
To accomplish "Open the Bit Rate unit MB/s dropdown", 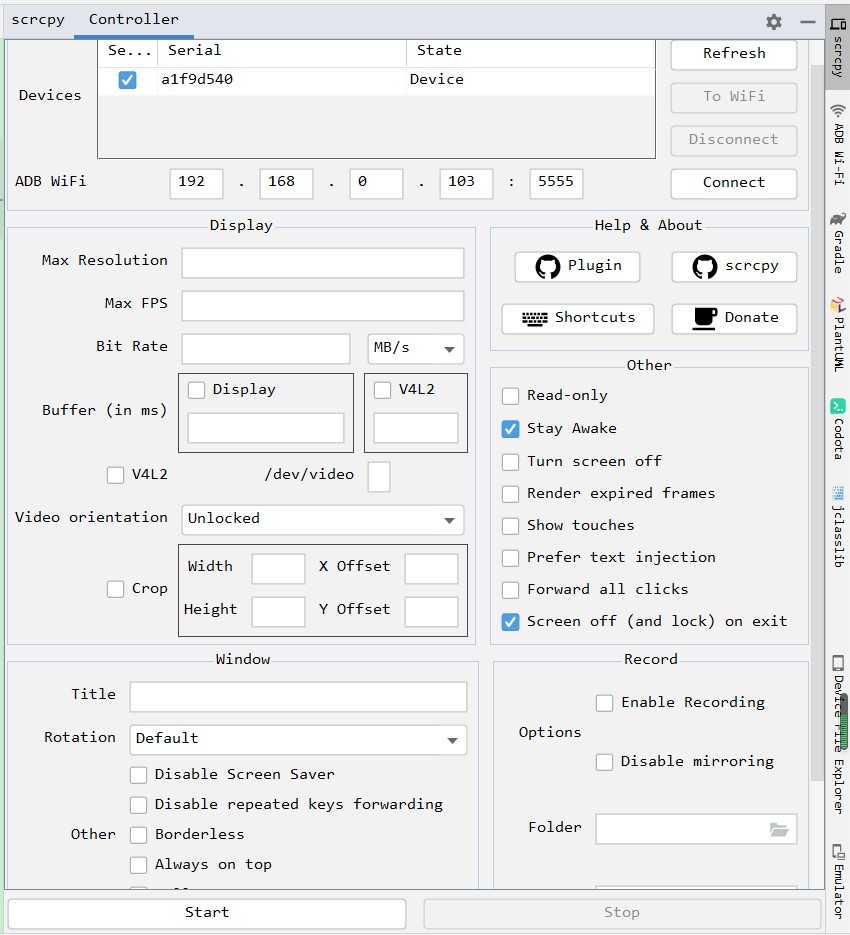I will 415,348.
